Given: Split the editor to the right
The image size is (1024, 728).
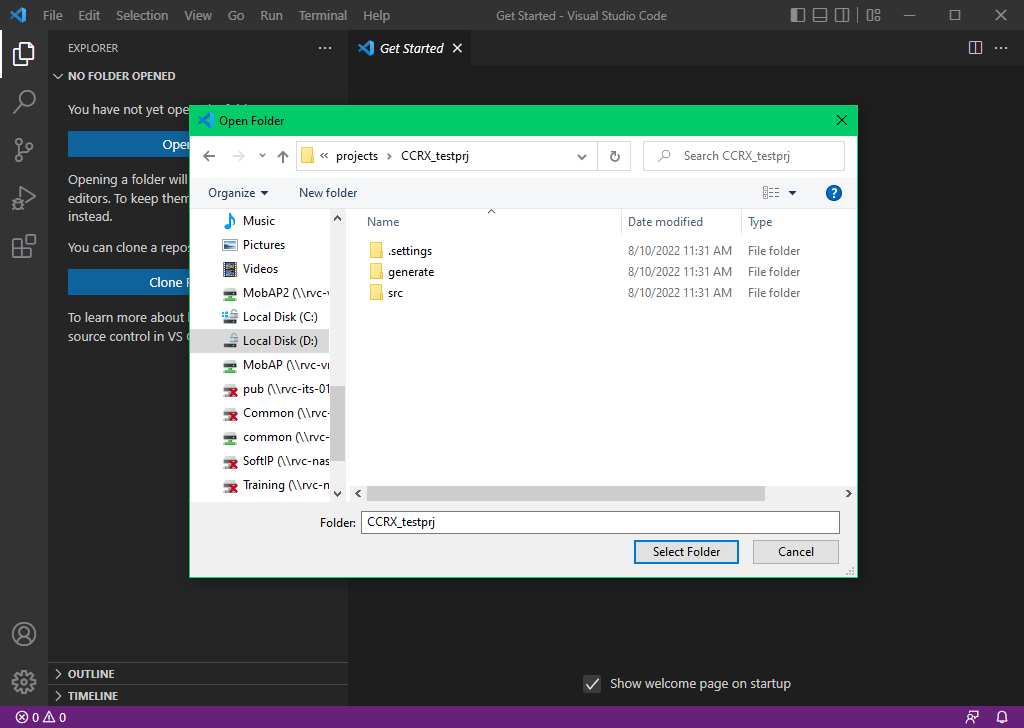Looking at the screenshot, I should (x=975, y=48).
